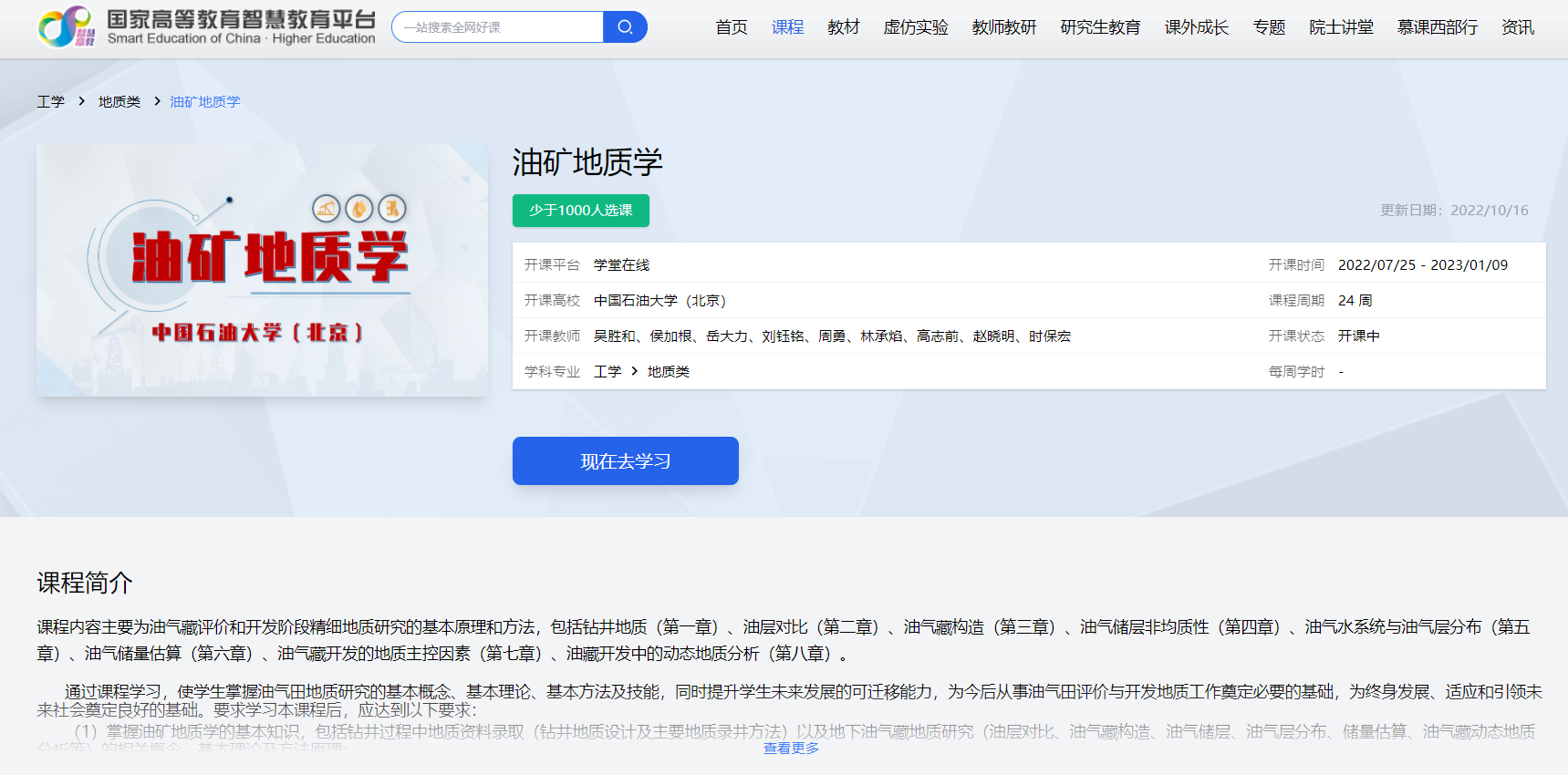Open 虚仿实验 navigation item
This screenshot has height=775, width=1568.
[915, 27]
